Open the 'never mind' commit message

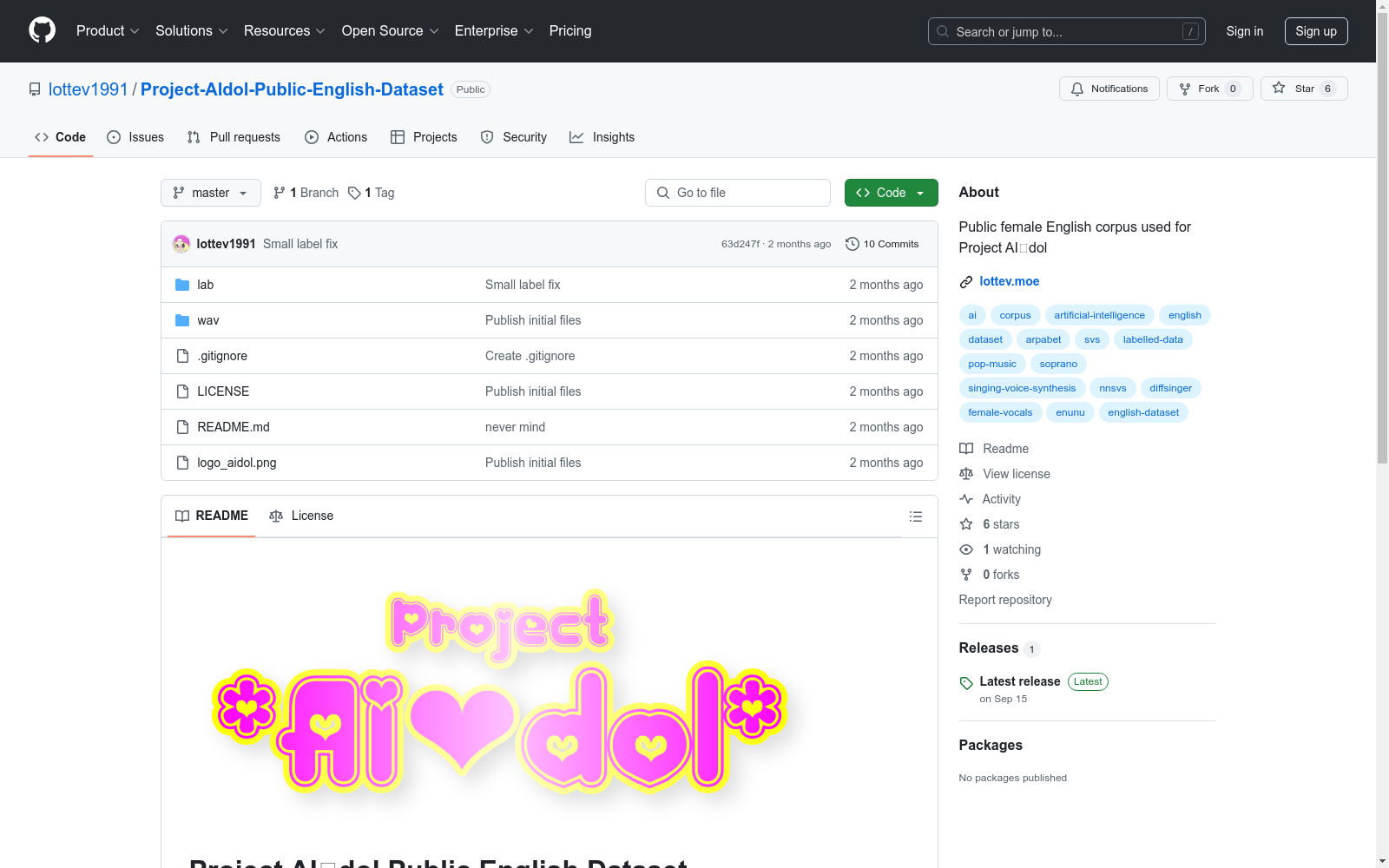[516, 427]
